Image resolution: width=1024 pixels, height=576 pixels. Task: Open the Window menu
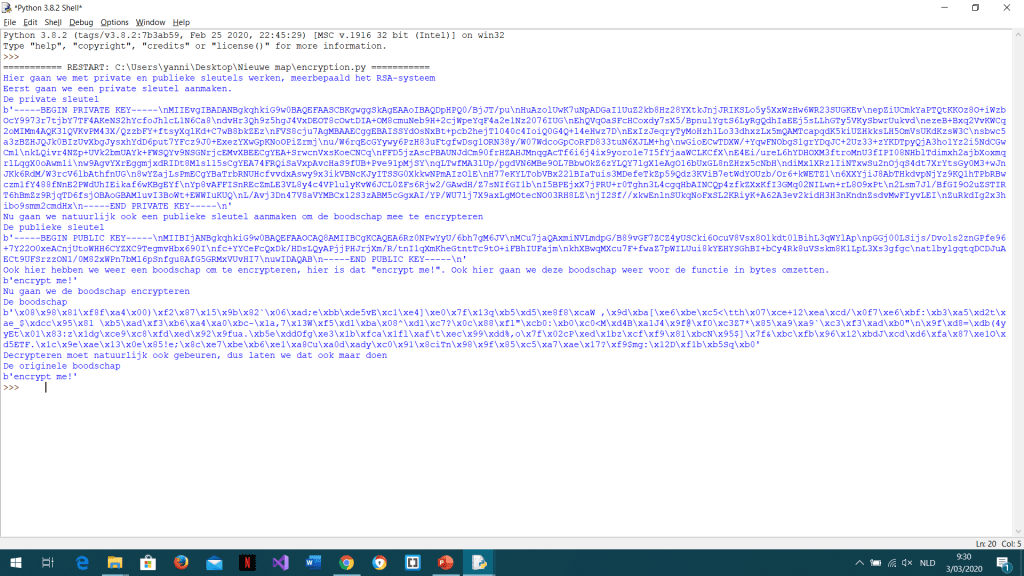150,22
